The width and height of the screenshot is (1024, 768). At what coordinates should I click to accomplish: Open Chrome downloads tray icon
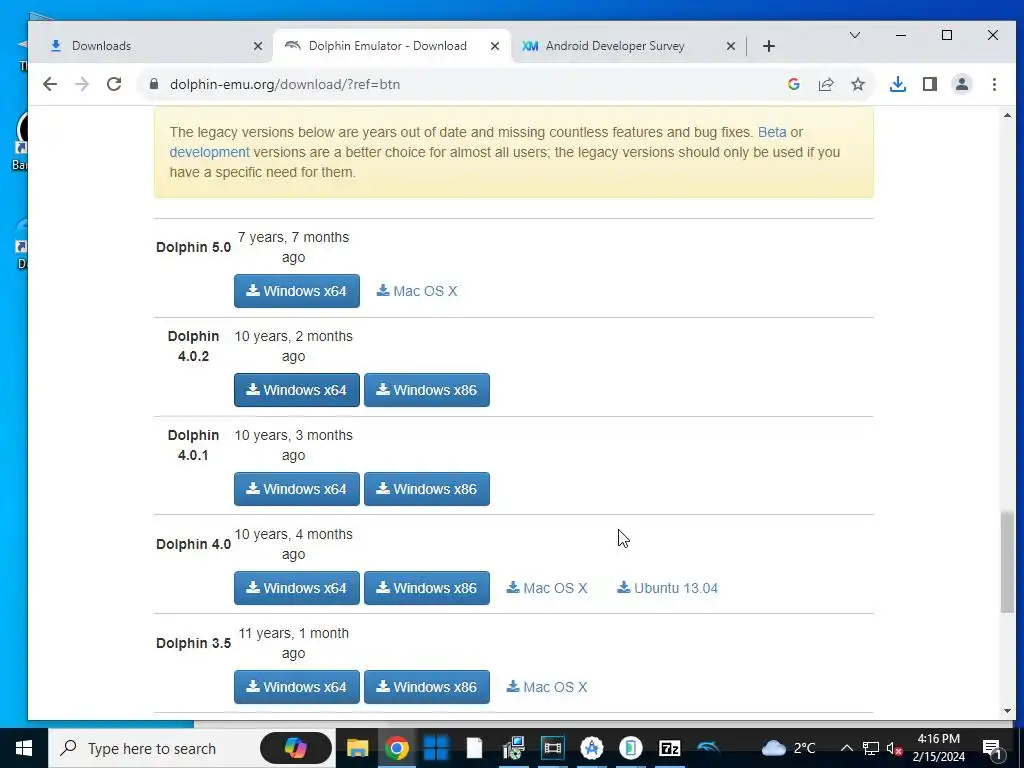pos(898,84)
